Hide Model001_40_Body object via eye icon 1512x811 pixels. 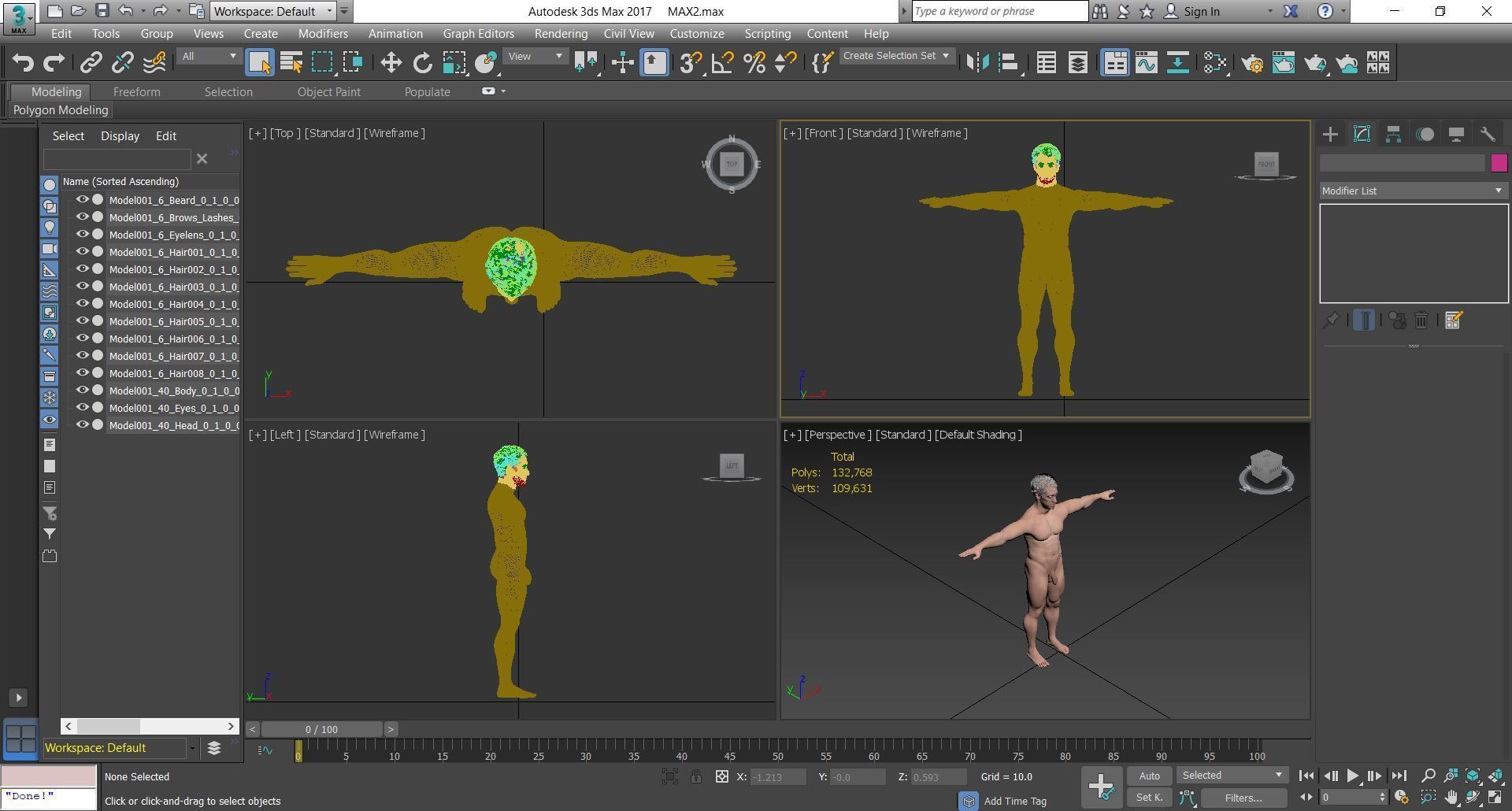(82, 391)
